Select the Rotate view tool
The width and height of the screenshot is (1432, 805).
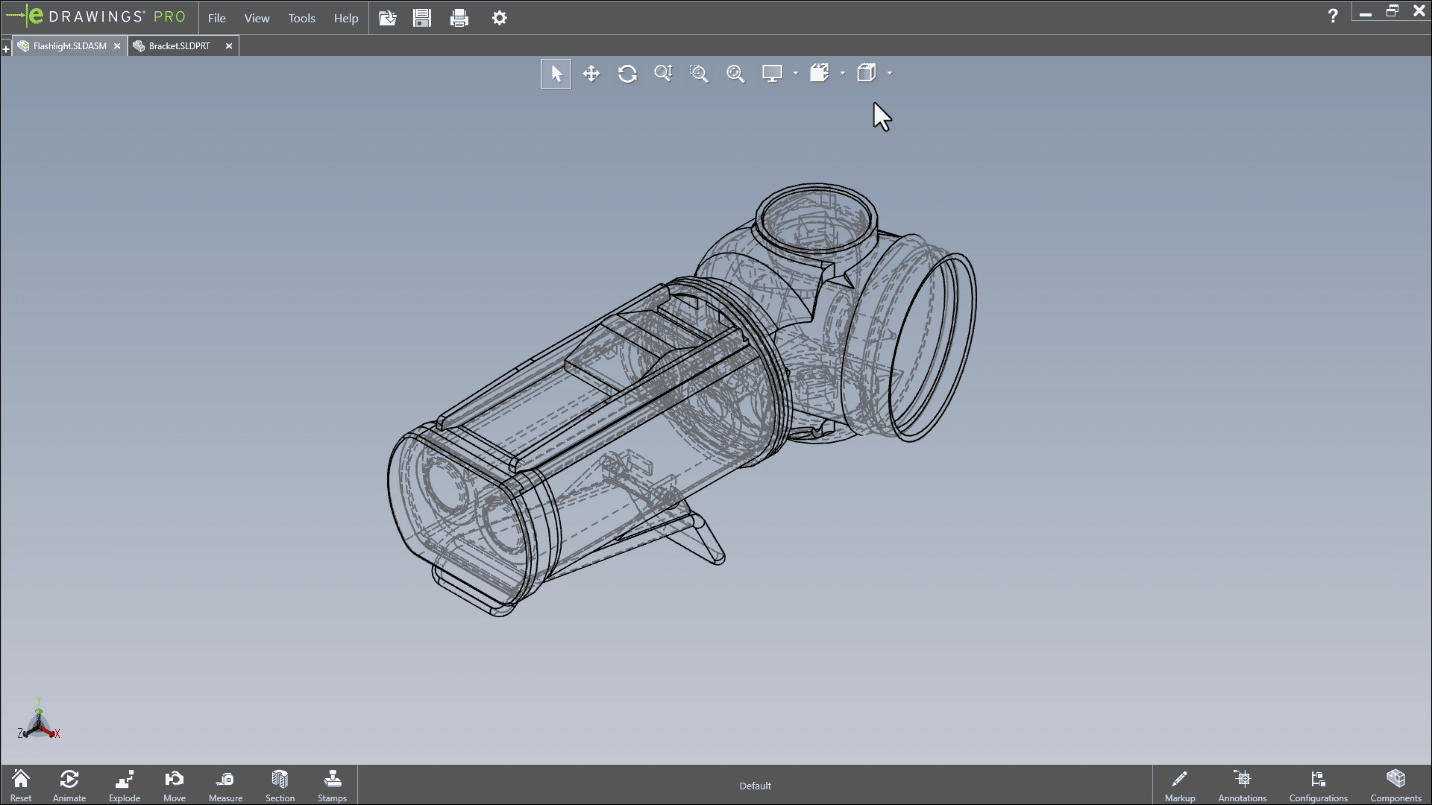click(x=627, y=72)
